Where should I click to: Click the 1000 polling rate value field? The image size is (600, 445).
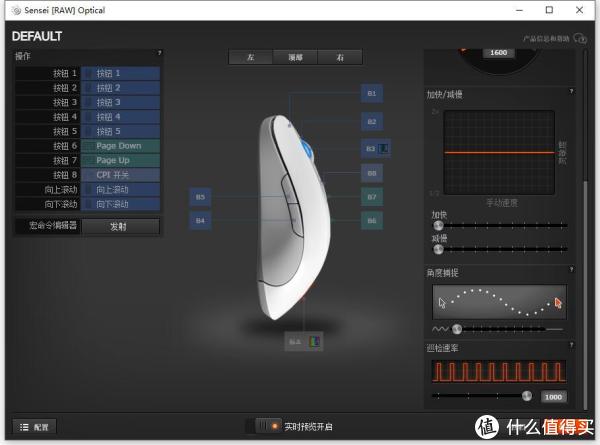tap(553, 397)
